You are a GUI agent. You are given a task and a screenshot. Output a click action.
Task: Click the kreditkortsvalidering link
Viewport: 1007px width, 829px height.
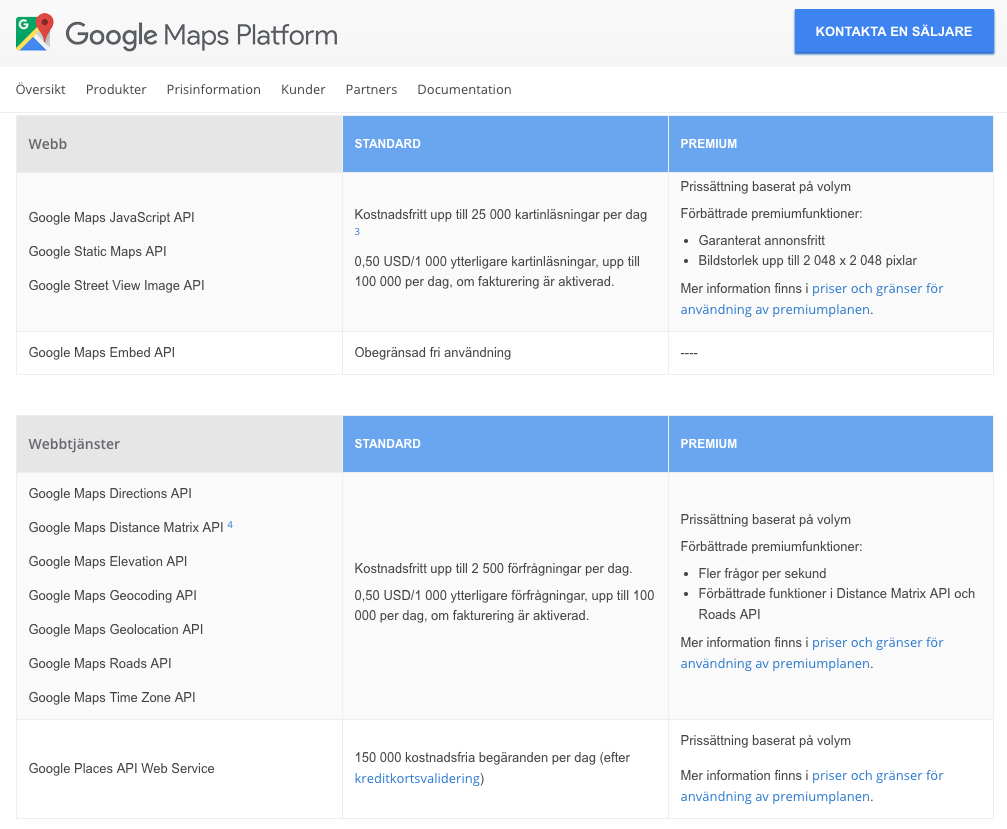click(x=417, y=778)
